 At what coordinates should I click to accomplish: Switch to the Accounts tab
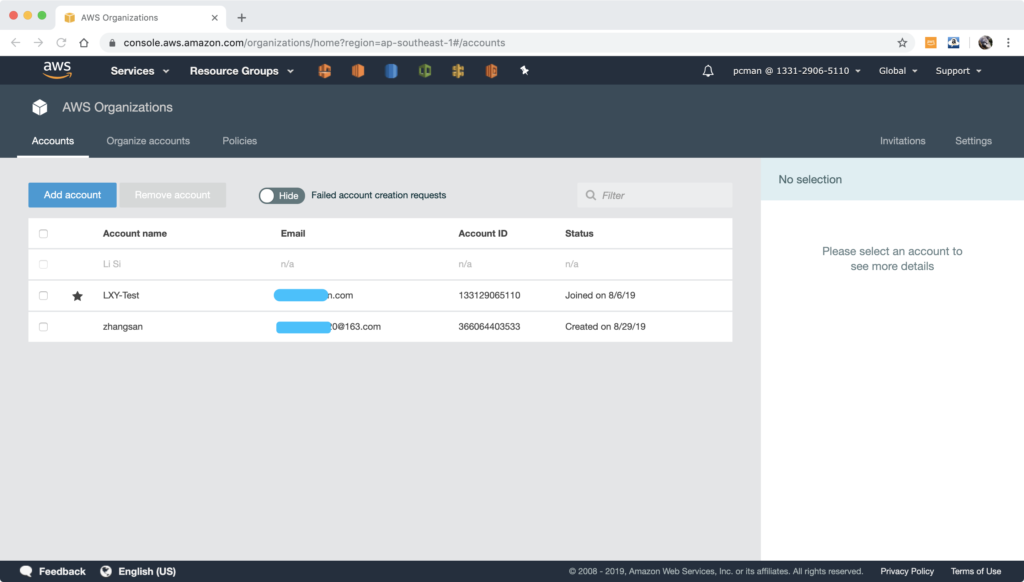(x=53, y=140)
